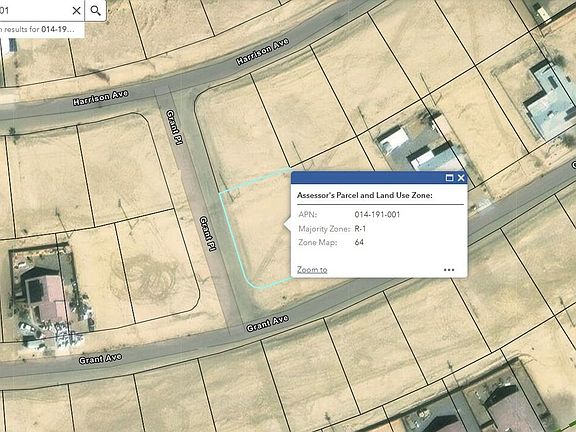Click the lower-left Grant Ave street label
Image resolution: width=576 pixels, height=432 pixels.
[100, 358]
